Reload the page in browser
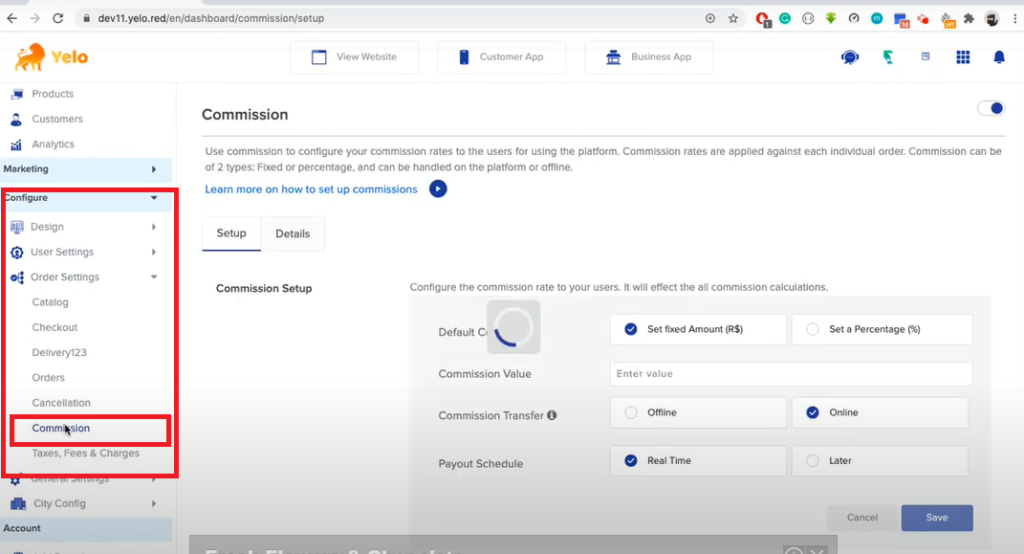 click(57, 18)
